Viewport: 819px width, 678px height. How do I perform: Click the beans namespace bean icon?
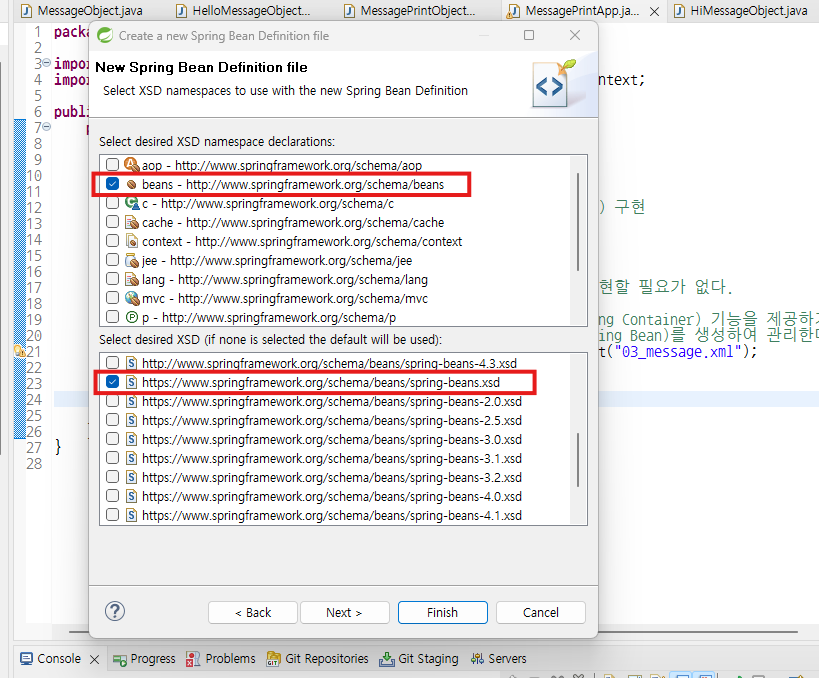click(x=132, y=184)
